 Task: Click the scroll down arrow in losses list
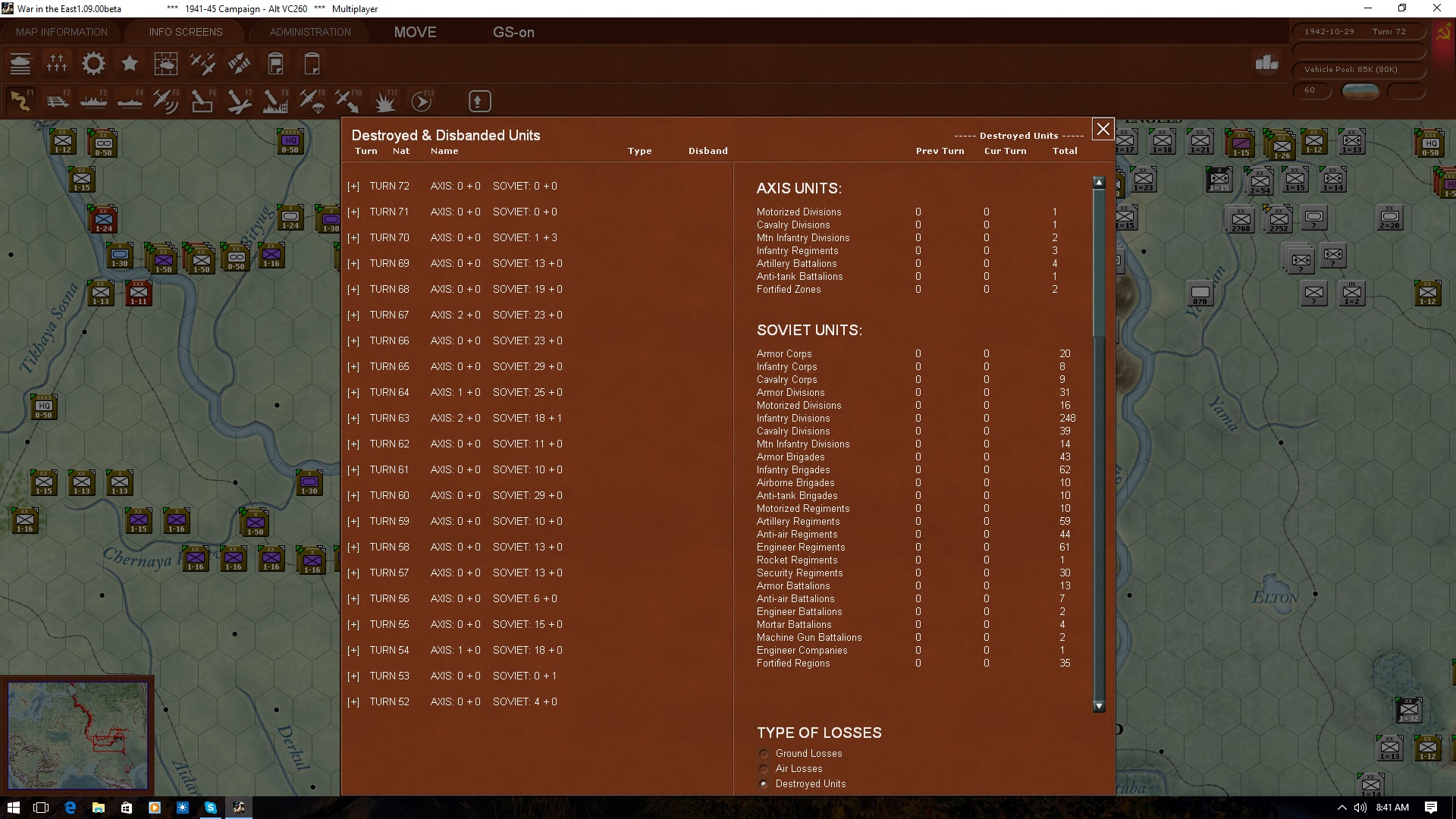tap(1099, 706)
